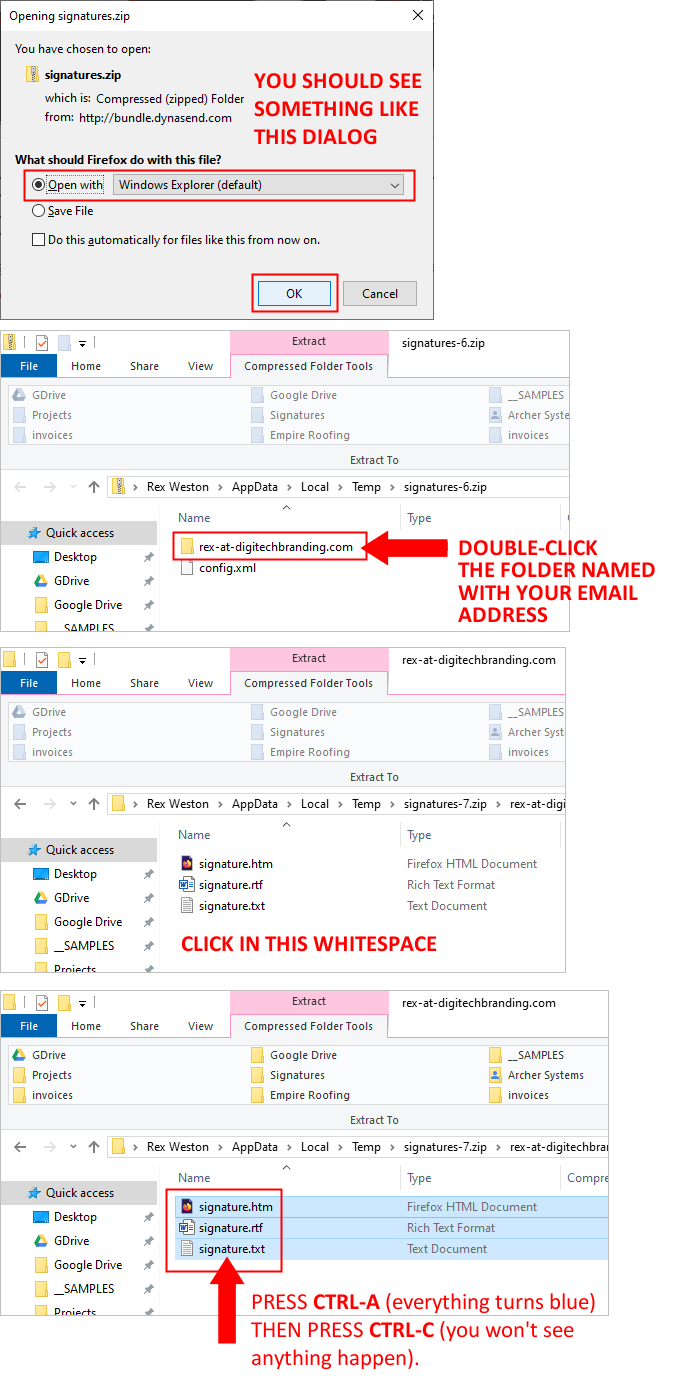676x1388 pixels.
Task: Click the Back arrow in the signatures-6.zip window
Action: point(21,487)
